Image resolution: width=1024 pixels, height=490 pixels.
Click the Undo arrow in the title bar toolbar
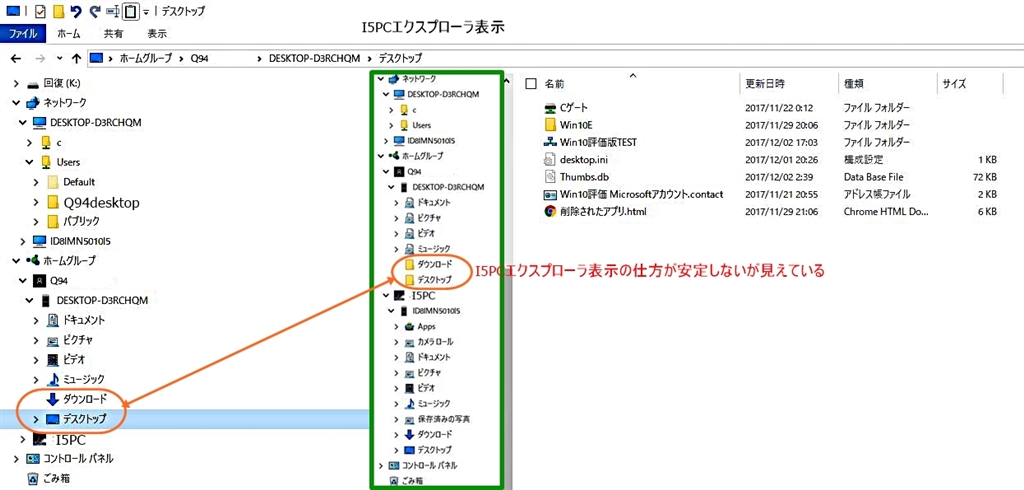tap(76, 10)
